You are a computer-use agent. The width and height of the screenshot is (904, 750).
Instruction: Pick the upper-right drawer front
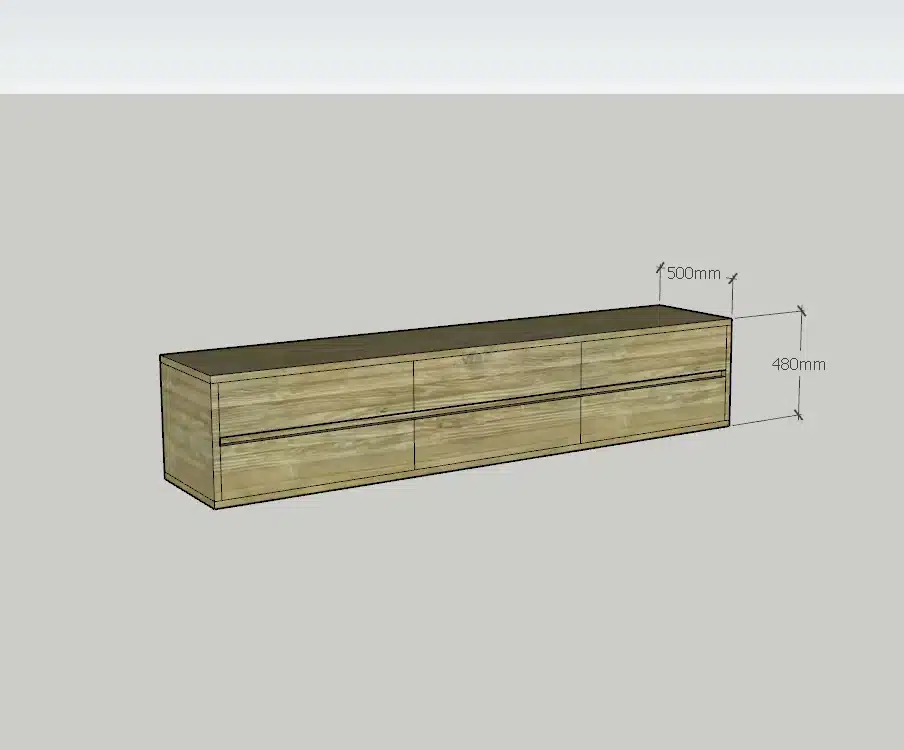pyautogui.click(x=652, y=352)
